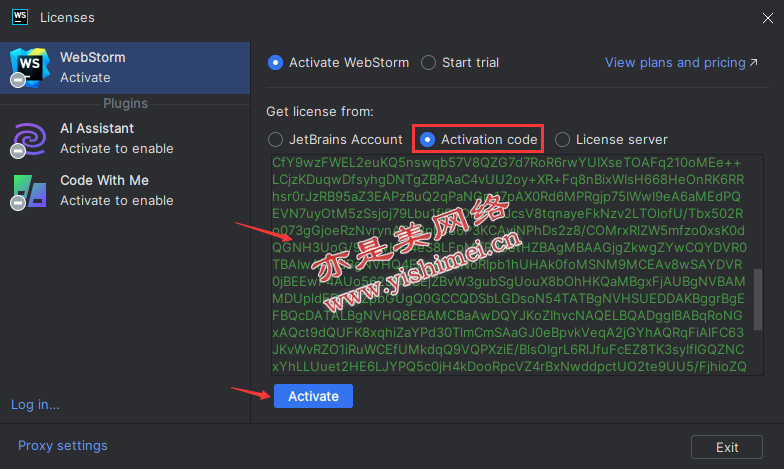This screenshot has height=469, width=784.
Task: Click the code line starting with LCjzKDuqwDfsyhg
Action: click(x=508, y=180)
